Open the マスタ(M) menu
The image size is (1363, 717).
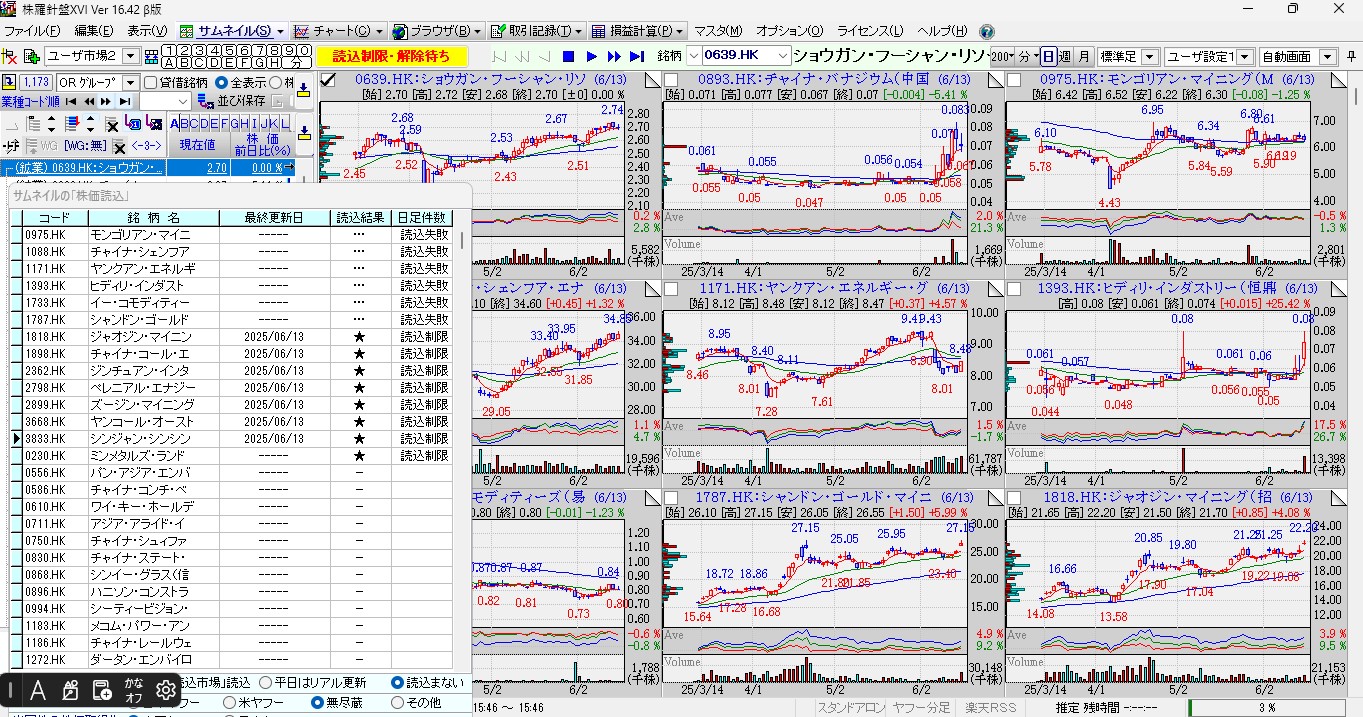[718, 32]
